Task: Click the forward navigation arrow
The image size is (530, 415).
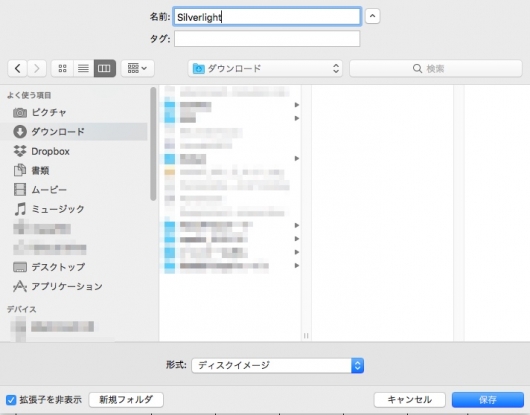Action: [x=37, y=69]
